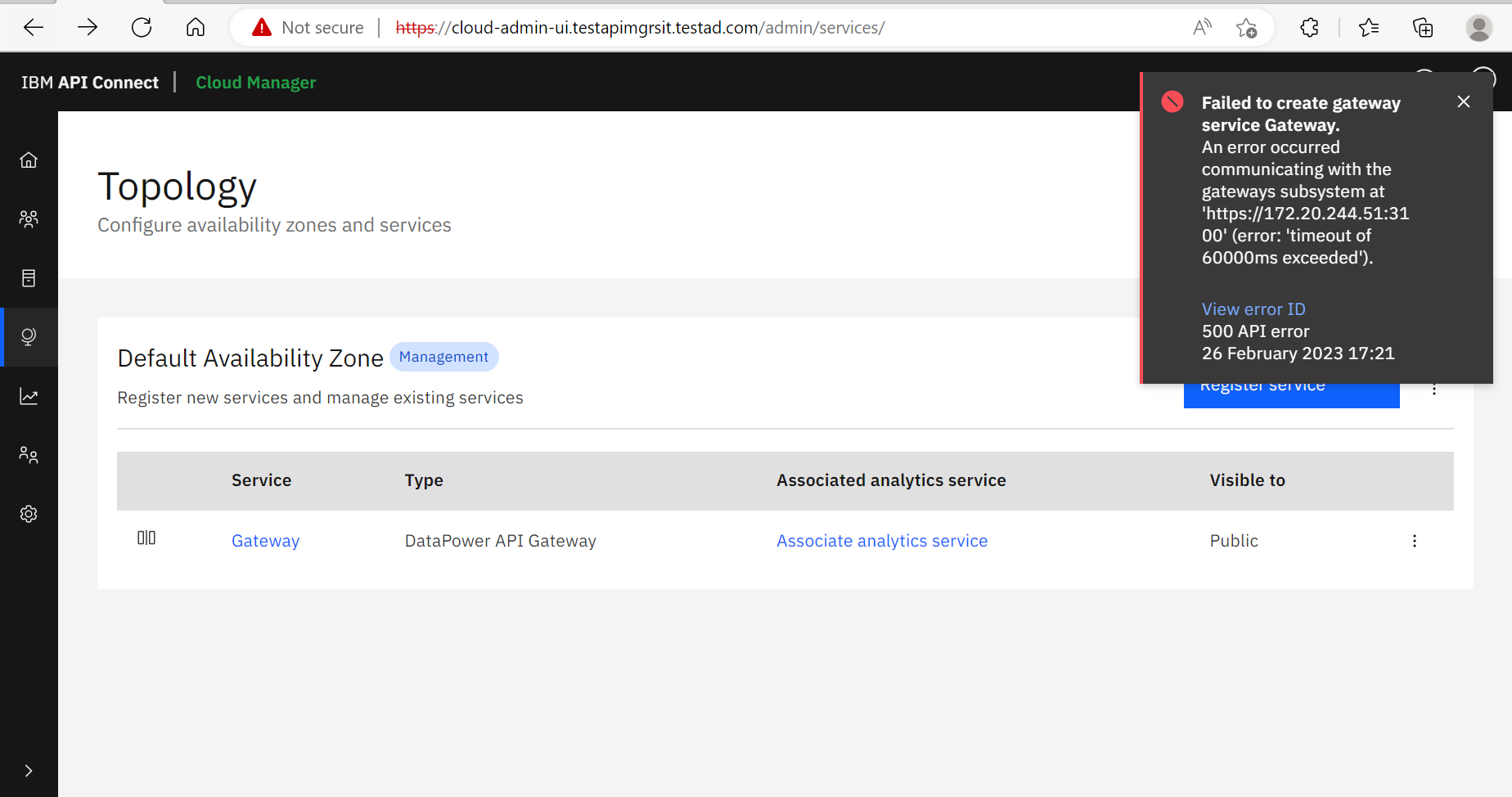This screenshot has height=797, width=1512.
Task: Open the Resources panel icon in sidebar
Action: (29, 278)
